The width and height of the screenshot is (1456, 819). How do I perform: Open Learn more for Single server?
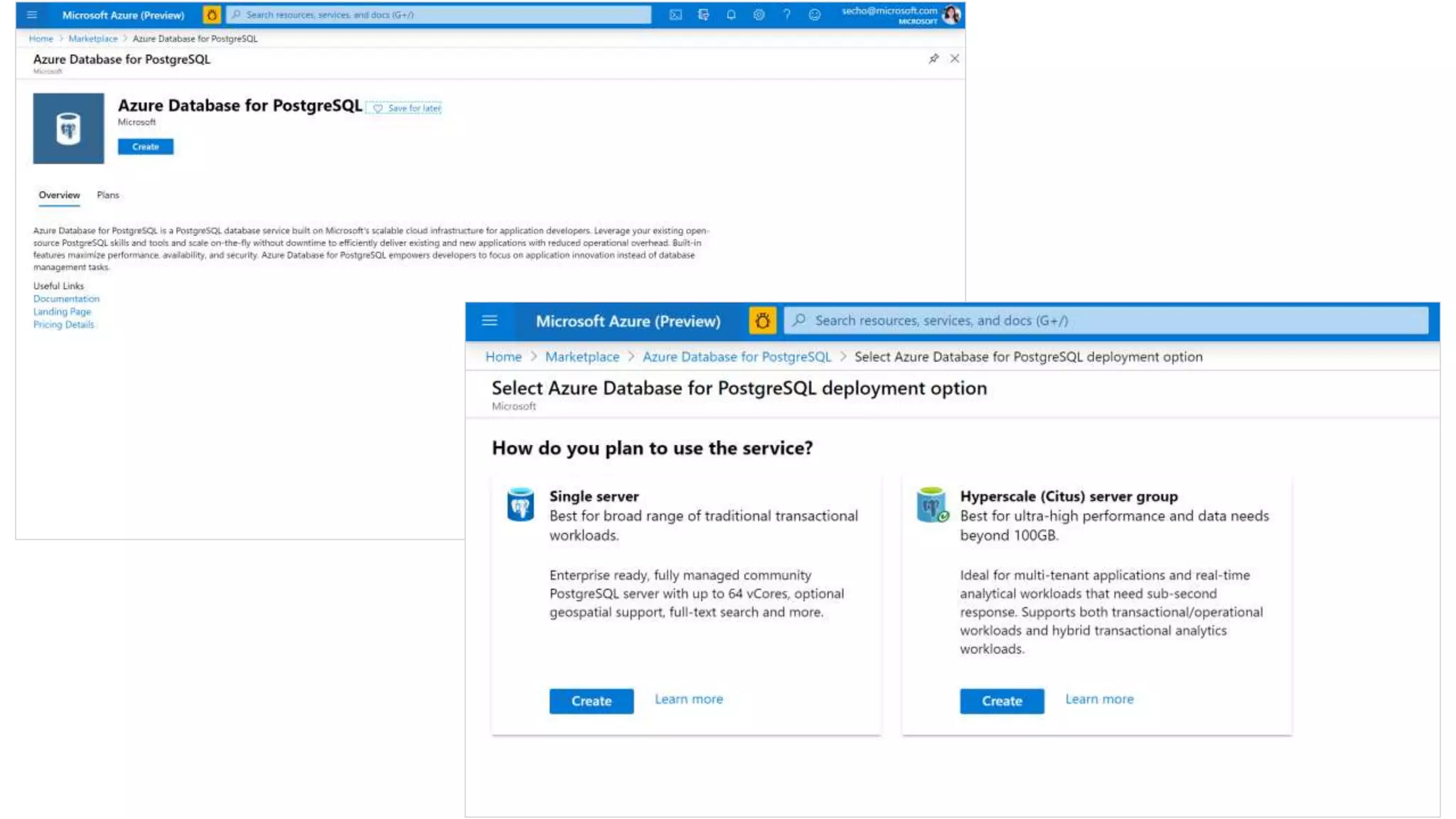(688, 700)
